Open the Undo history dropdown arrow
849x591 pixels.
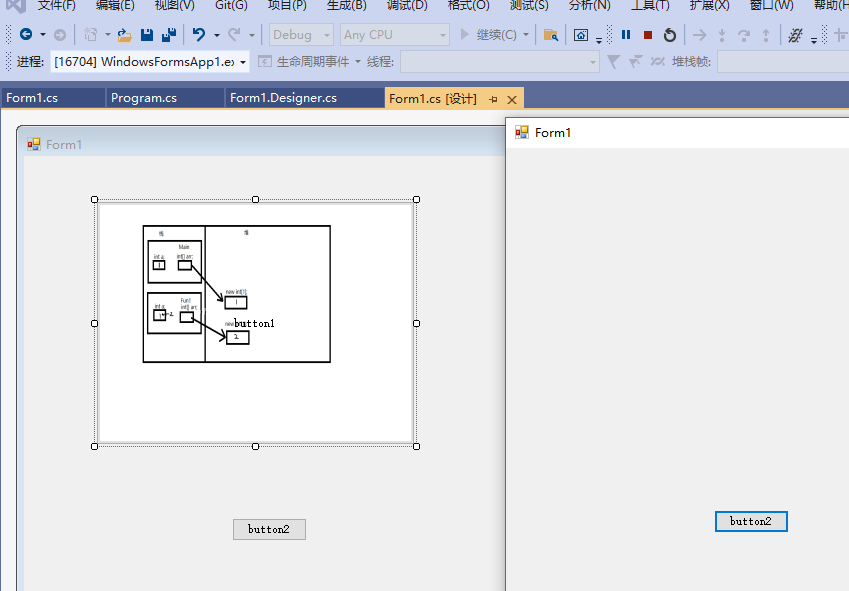pos(217,35)
